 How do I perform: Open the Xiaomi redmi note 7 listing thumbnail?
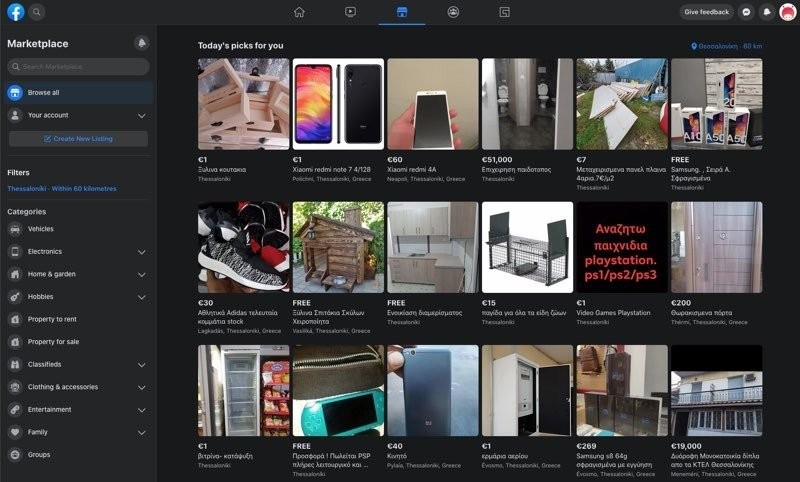click(x=338, y=104)
